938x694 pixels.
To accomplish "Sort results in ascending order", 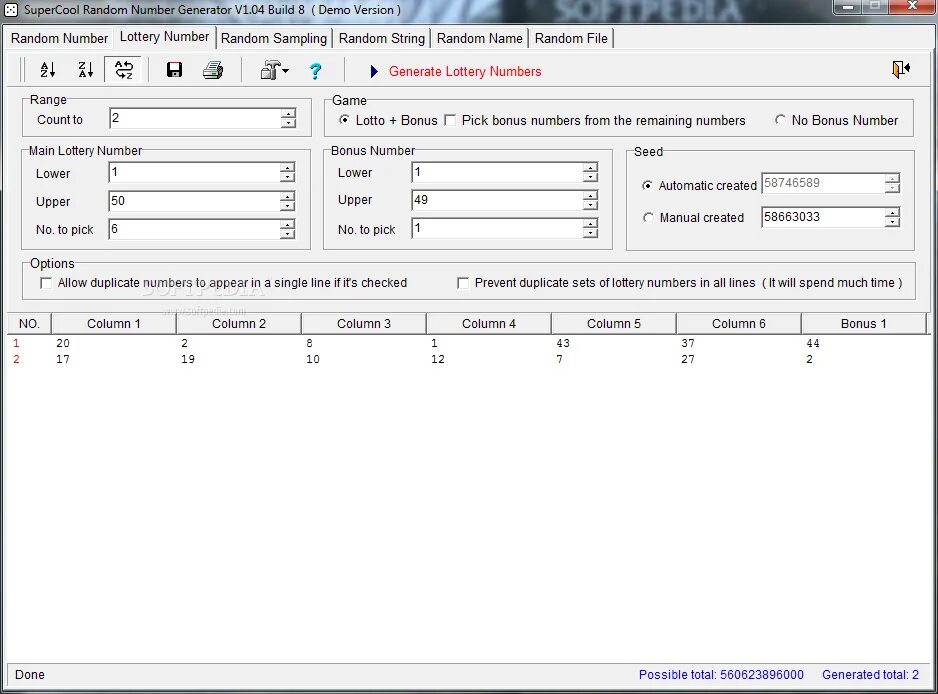I will click(x=48, y=70).
